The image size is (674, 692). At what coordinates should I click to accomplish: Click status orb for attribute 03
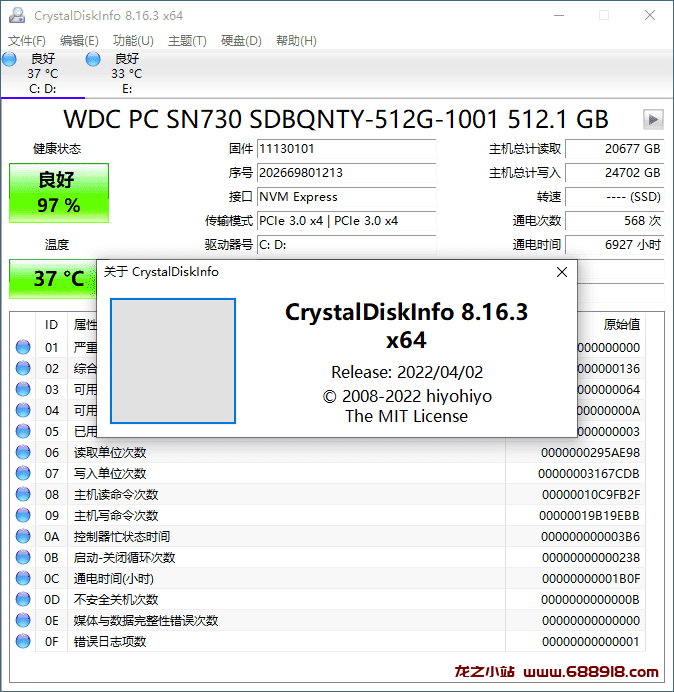(x=23, y=389)
